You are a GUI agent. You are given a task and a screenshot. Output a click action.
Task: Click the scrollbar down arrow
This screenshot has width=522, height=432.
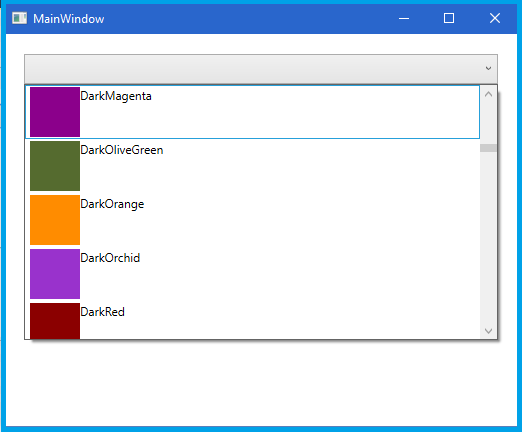pos(488,331)
